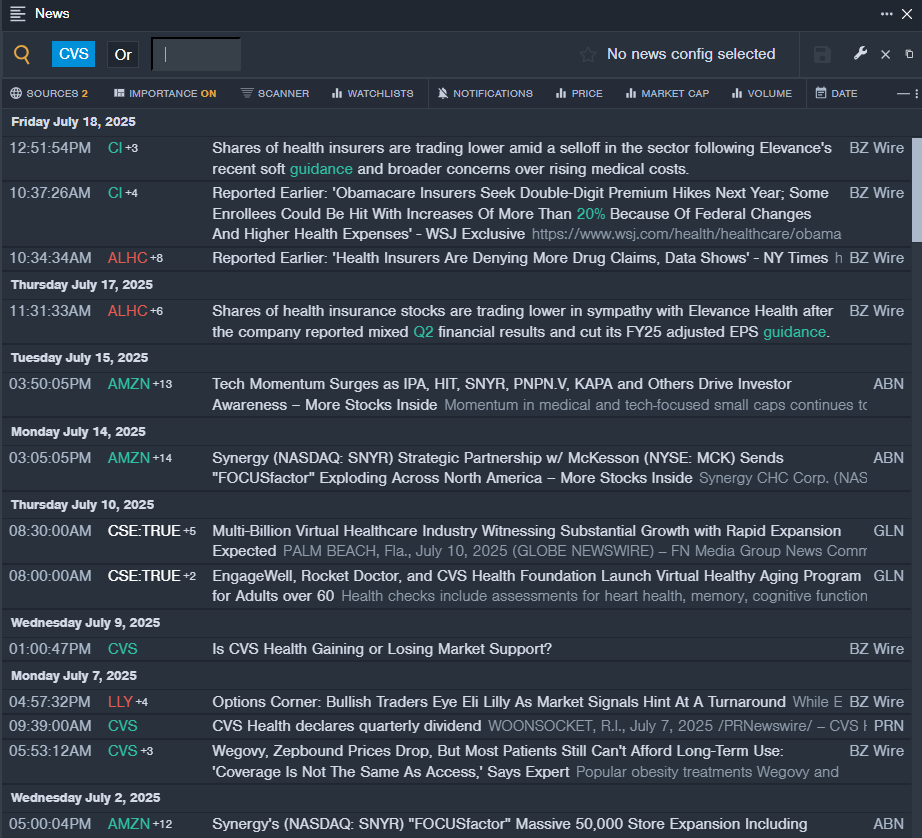922x838 pixels.
Task: Open 'Is CVS Health Gaining or Losing Market Support?'
Action: (x=382, y=649)
